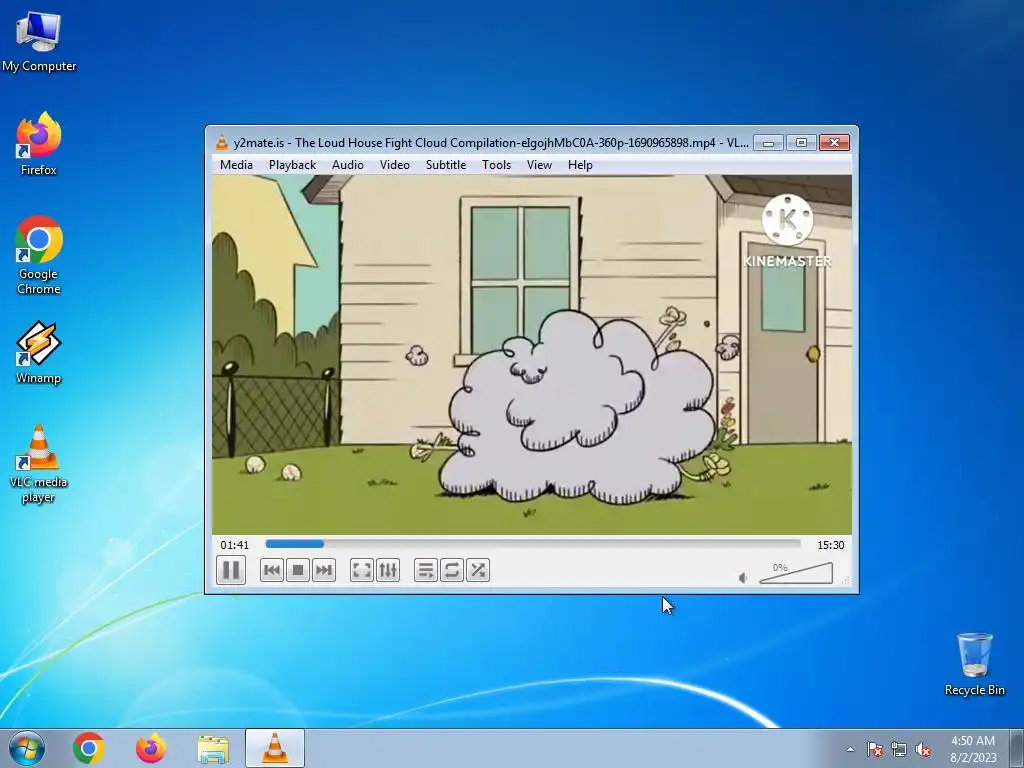
Task: Select Firefox desktop shortcut
Action: (x=39, y=144)
